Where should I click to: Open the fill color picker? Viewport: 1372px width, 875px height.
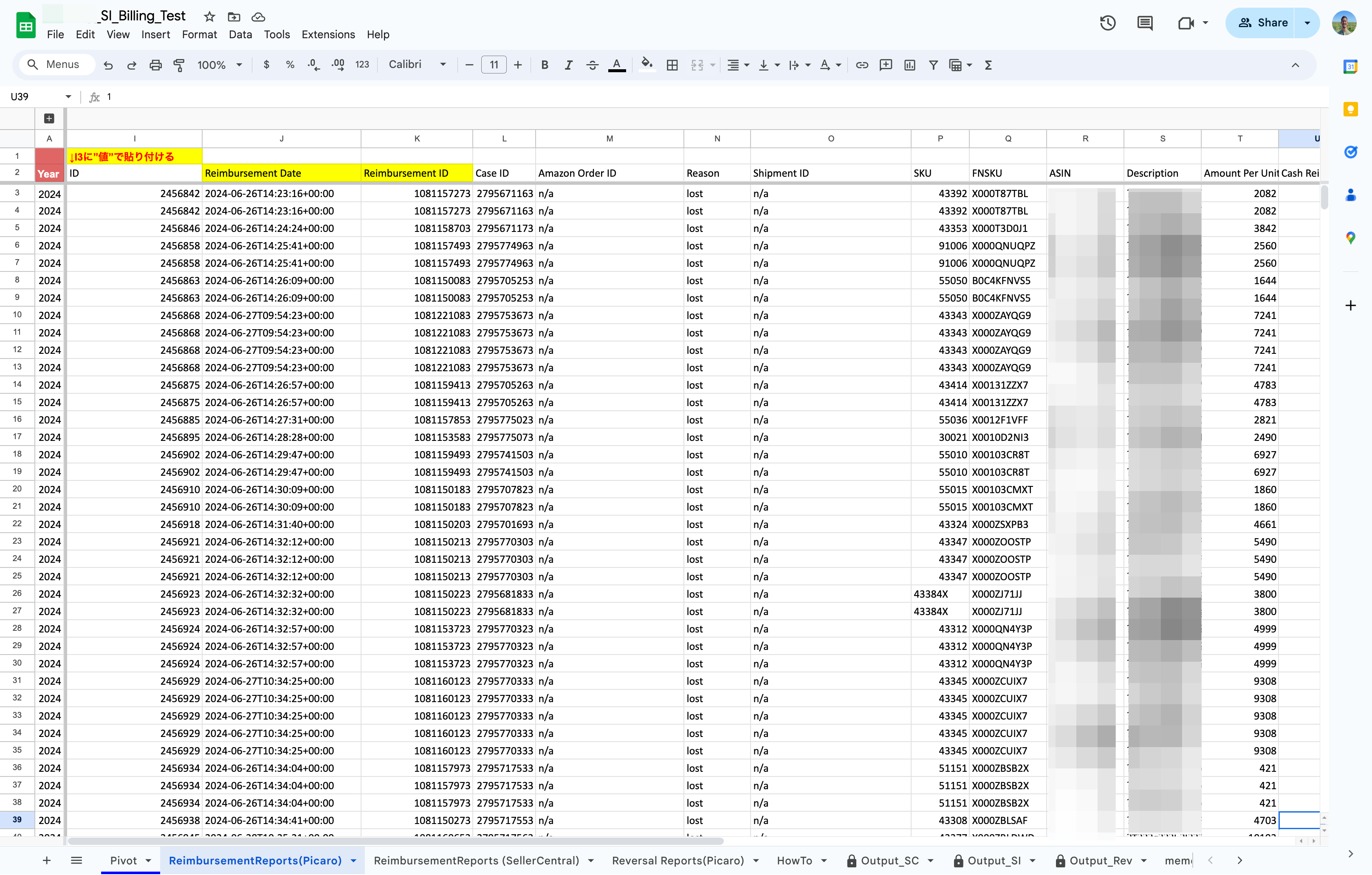pyautogui.click(x=646, y=64)
